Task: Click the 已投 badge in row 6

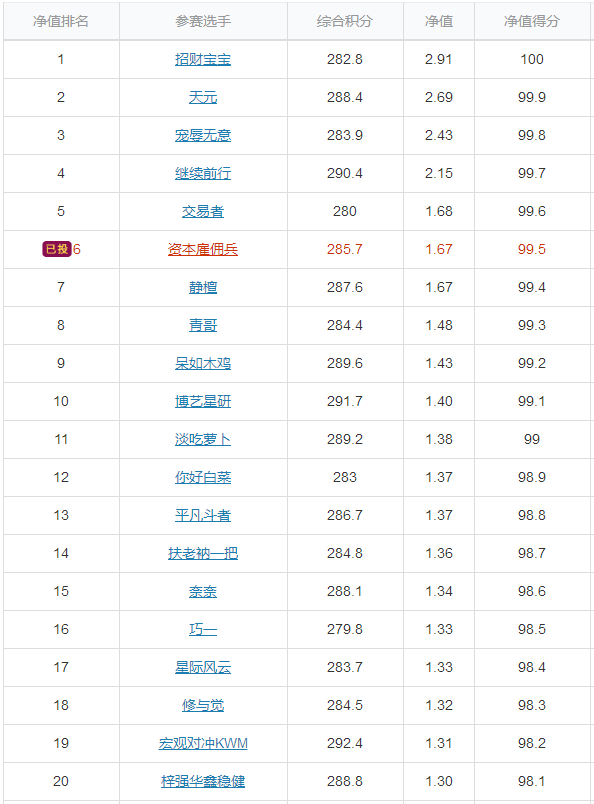Action: coord(56,249)
